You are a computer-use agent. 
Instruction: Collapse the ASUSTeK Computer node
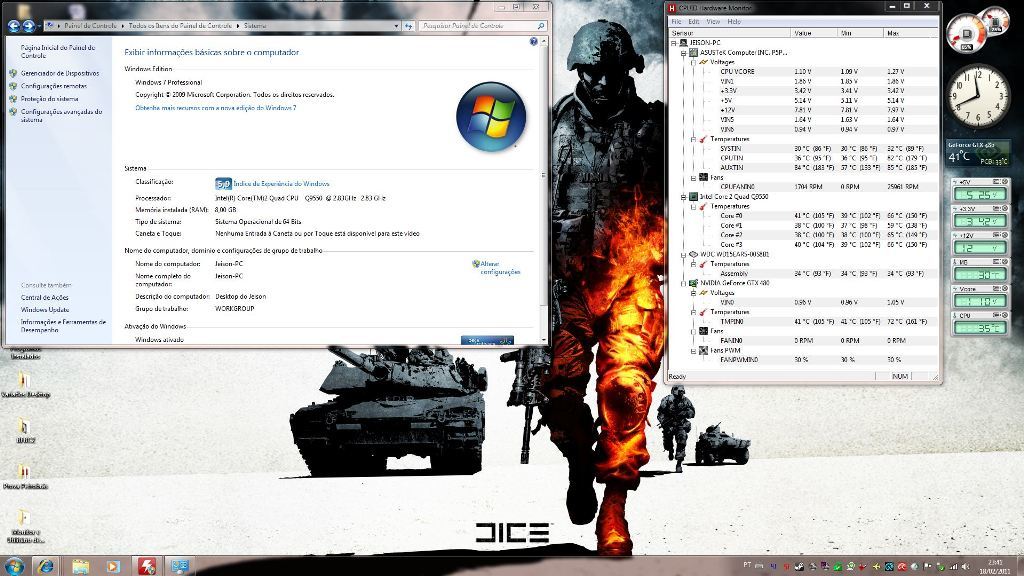click(684, 53)
